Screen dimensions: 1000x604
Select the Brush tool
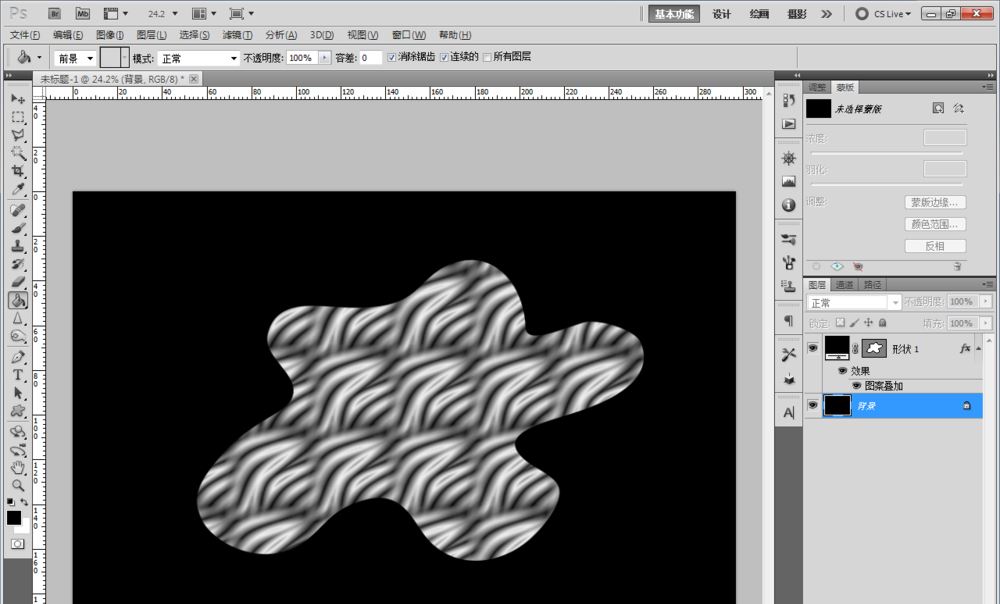click(x=18, y=228)
